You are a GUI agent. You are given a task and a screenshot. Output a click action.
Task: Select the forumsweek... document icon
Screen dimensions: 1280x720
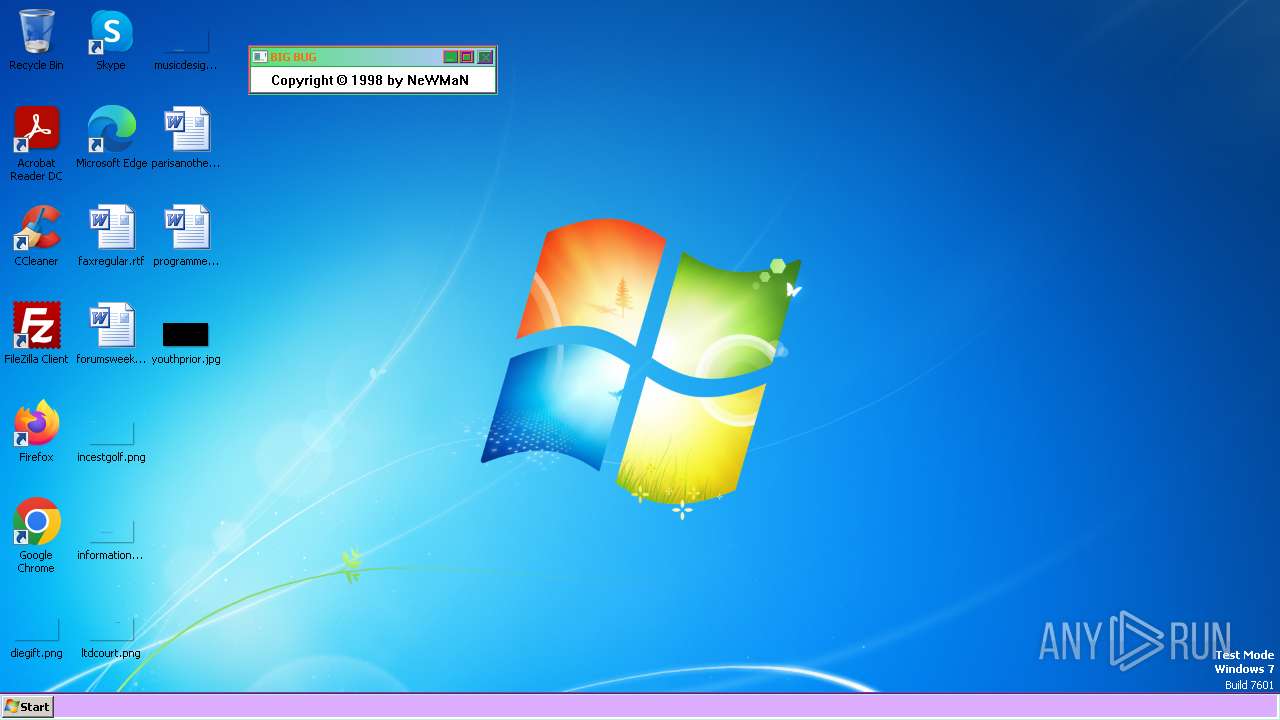(111, 334)
